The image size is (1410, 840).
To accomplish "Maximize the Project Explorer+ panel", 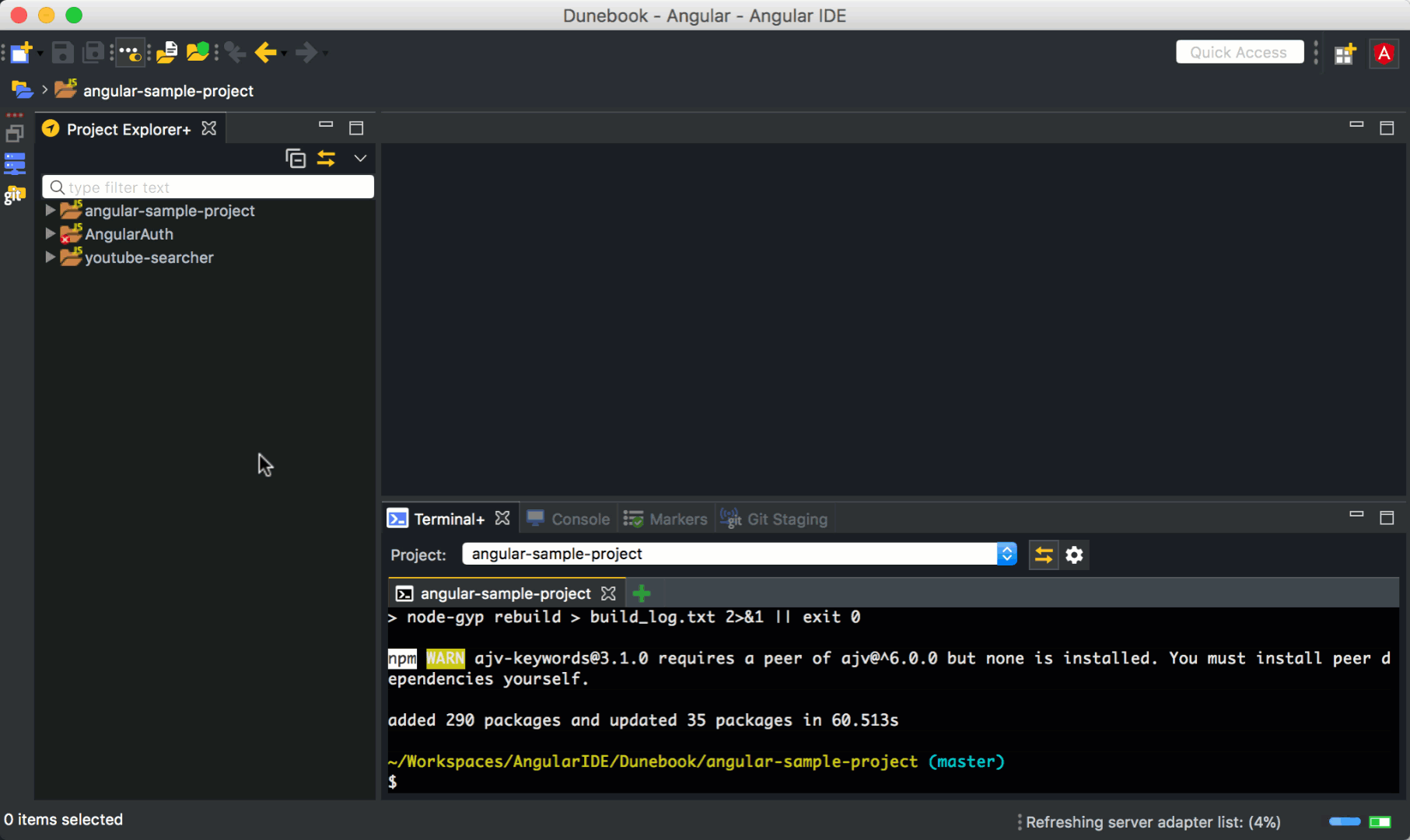I will pos(356,128).
